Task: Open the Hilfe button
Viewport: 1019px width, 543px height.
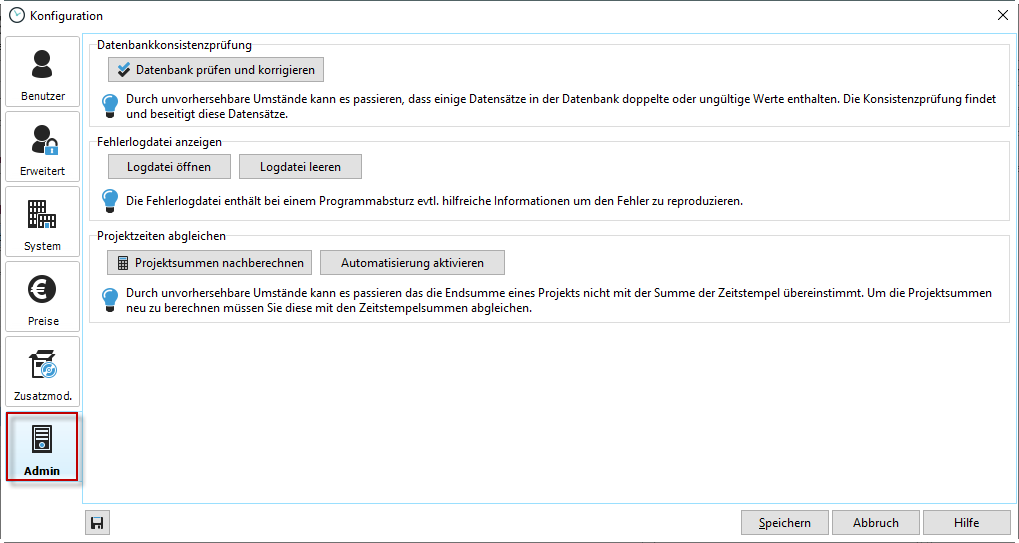Action: (966, 523)
